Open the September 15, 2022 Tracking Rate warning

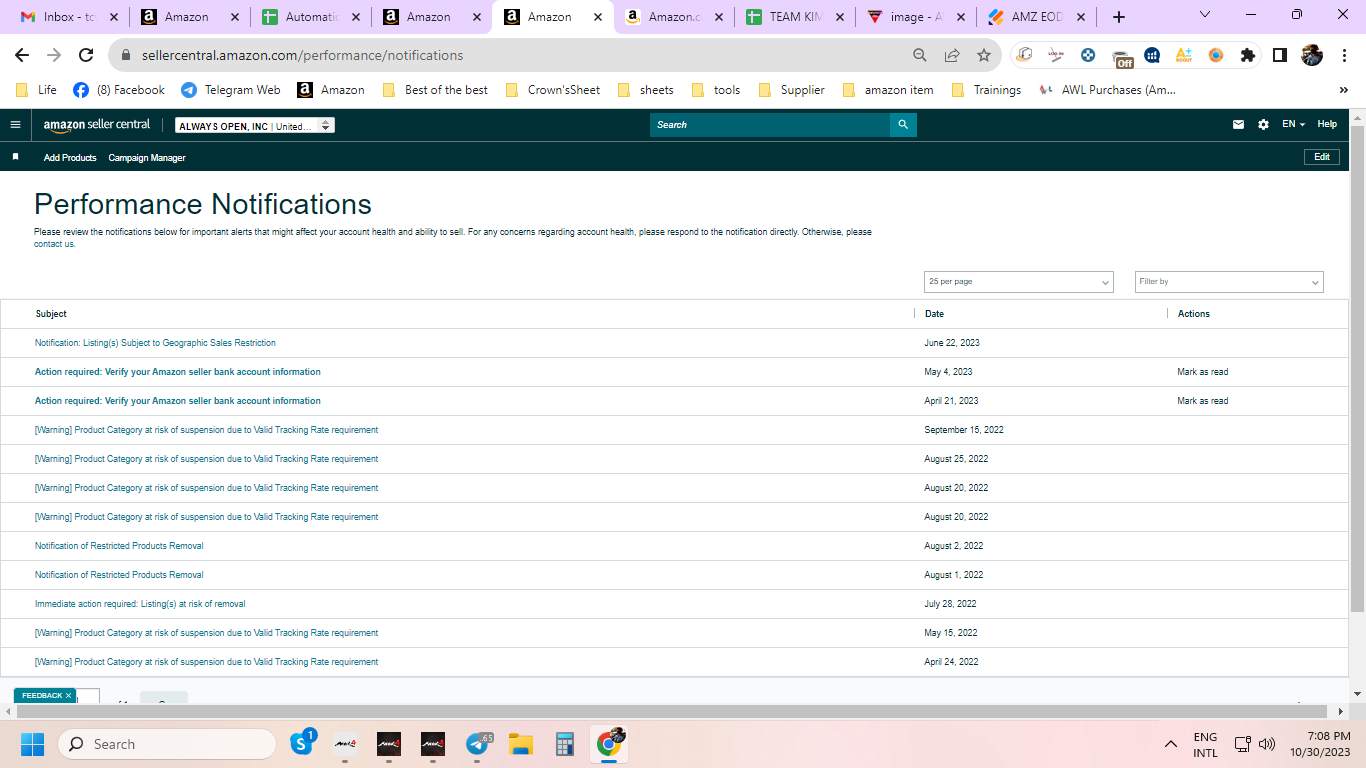click(206, 430)
